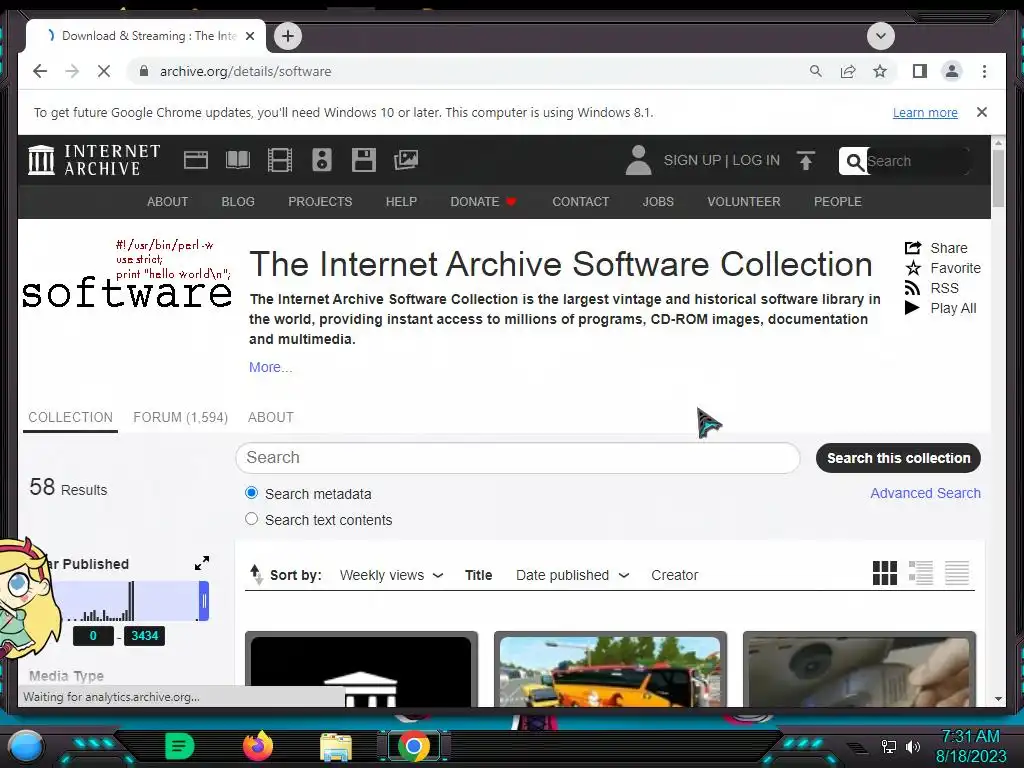Switch to extended list view
The image size is (1024, 768).
921,573
